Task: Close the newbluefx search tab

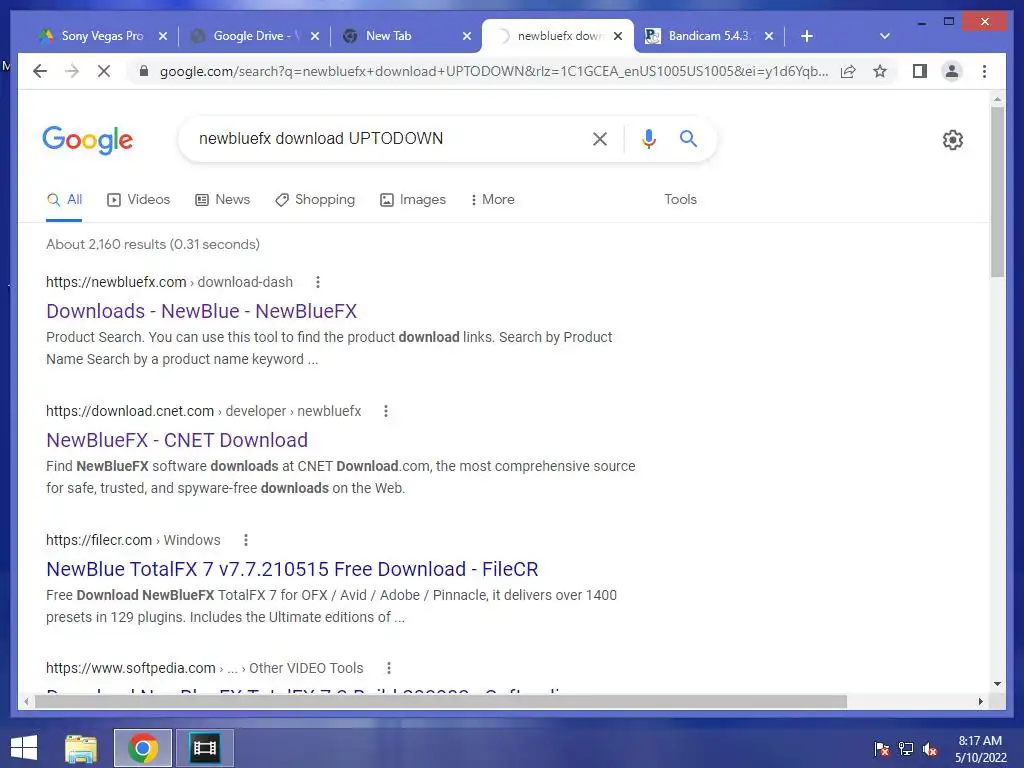Action: click(x=618, y=36)
